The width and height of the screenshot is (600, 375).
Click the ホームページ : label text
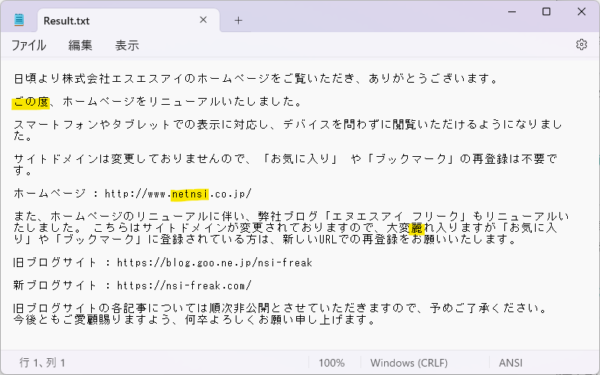point(56,194)
